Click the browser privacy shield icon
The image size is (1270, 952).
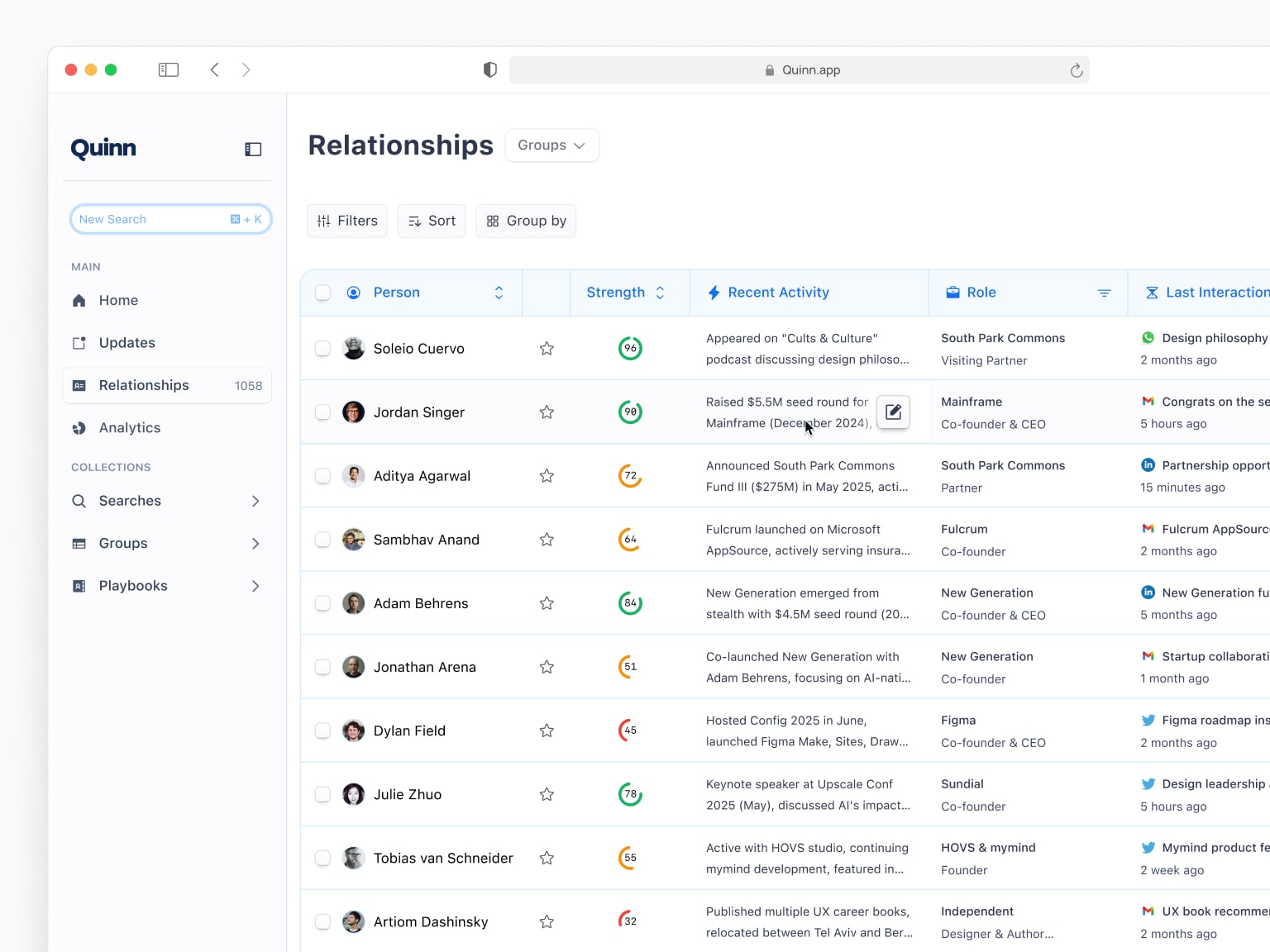pyautogui.click(x=490, y=70)
